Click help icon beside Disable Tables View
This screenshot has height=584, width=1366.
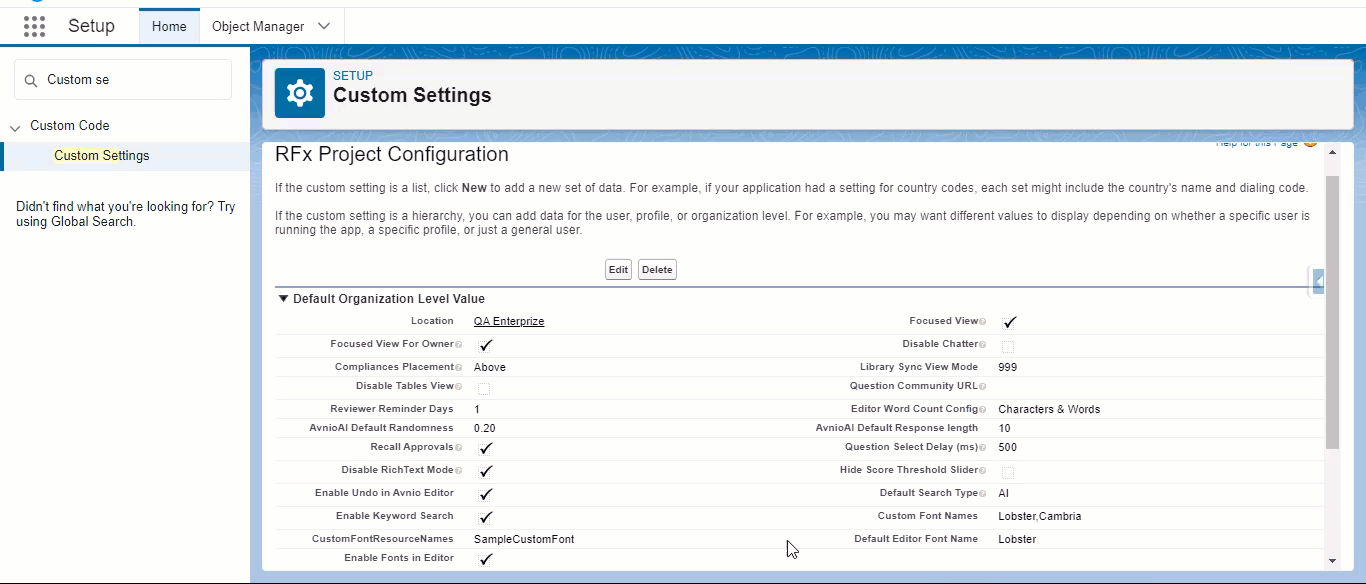(458, 387)
